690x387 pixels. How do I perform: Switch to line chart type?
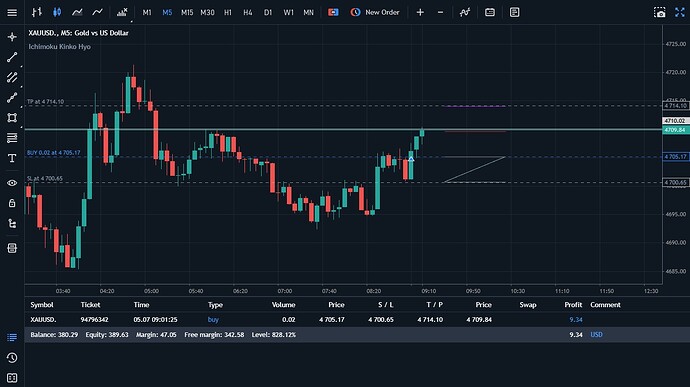[x=77, y=12]
